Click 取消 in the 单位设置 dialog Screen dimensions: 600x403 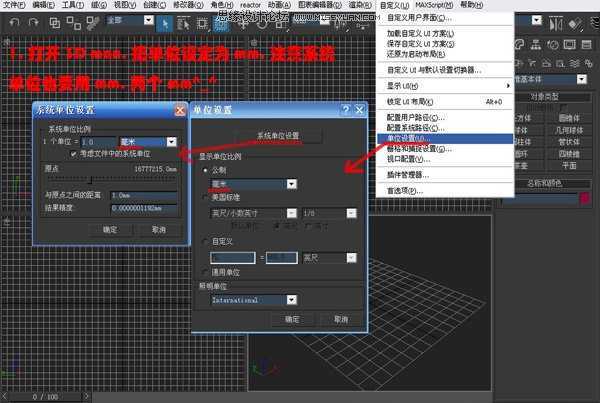coord(341,319)
